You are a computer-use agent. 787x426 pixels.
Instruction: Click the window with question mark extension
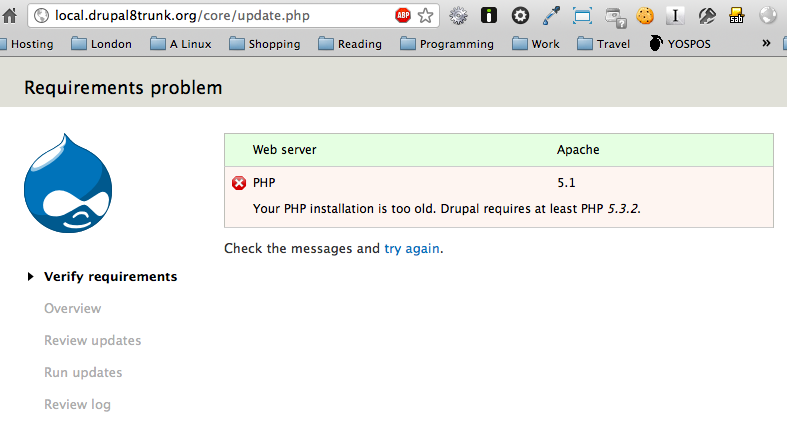[615, 17]
